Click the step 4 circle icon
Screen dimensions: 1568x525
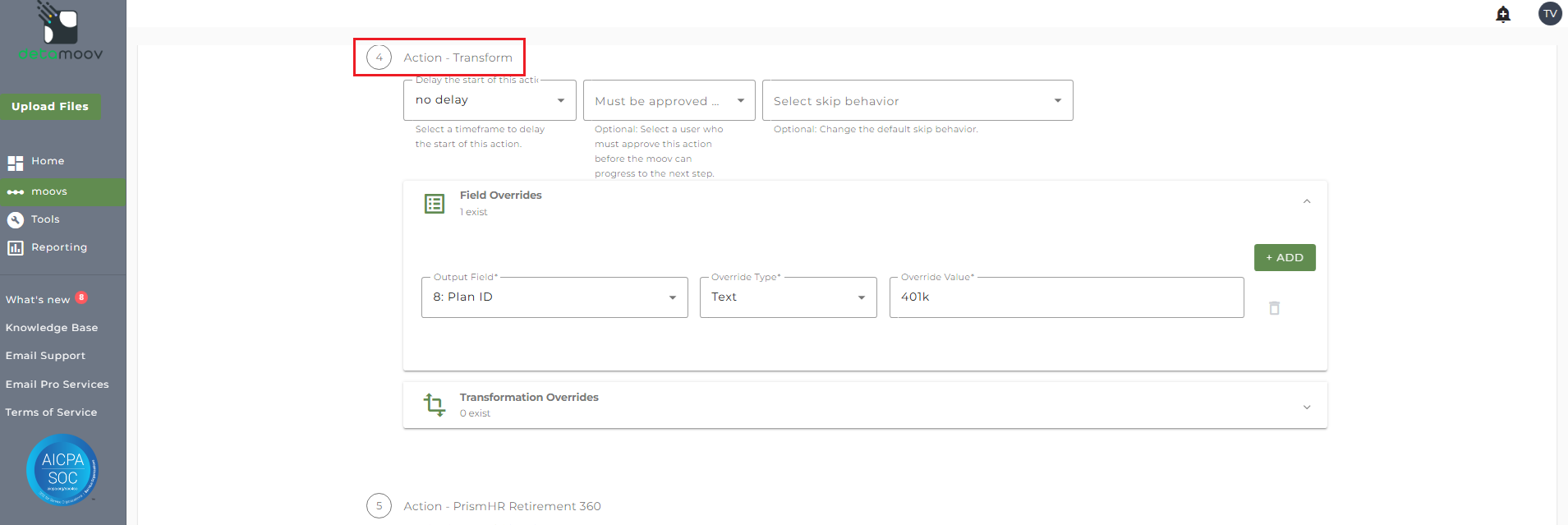coord(379,58)
